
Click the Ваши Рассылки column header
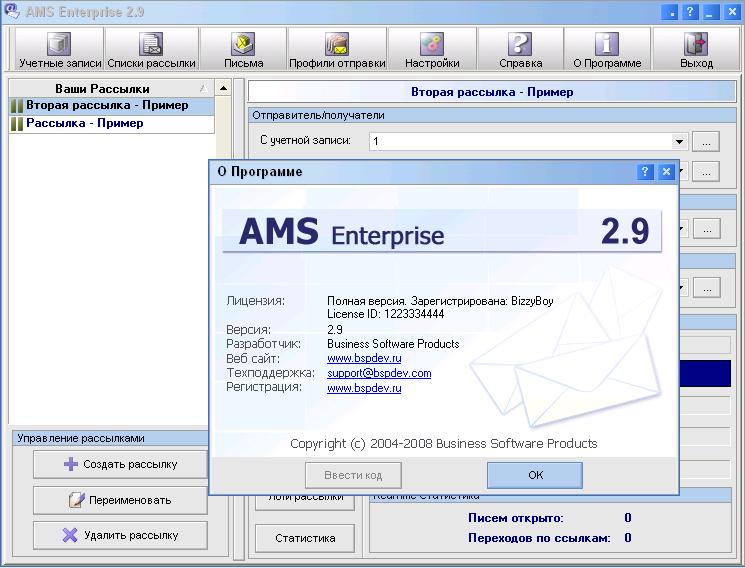click(x=102, y=88)
